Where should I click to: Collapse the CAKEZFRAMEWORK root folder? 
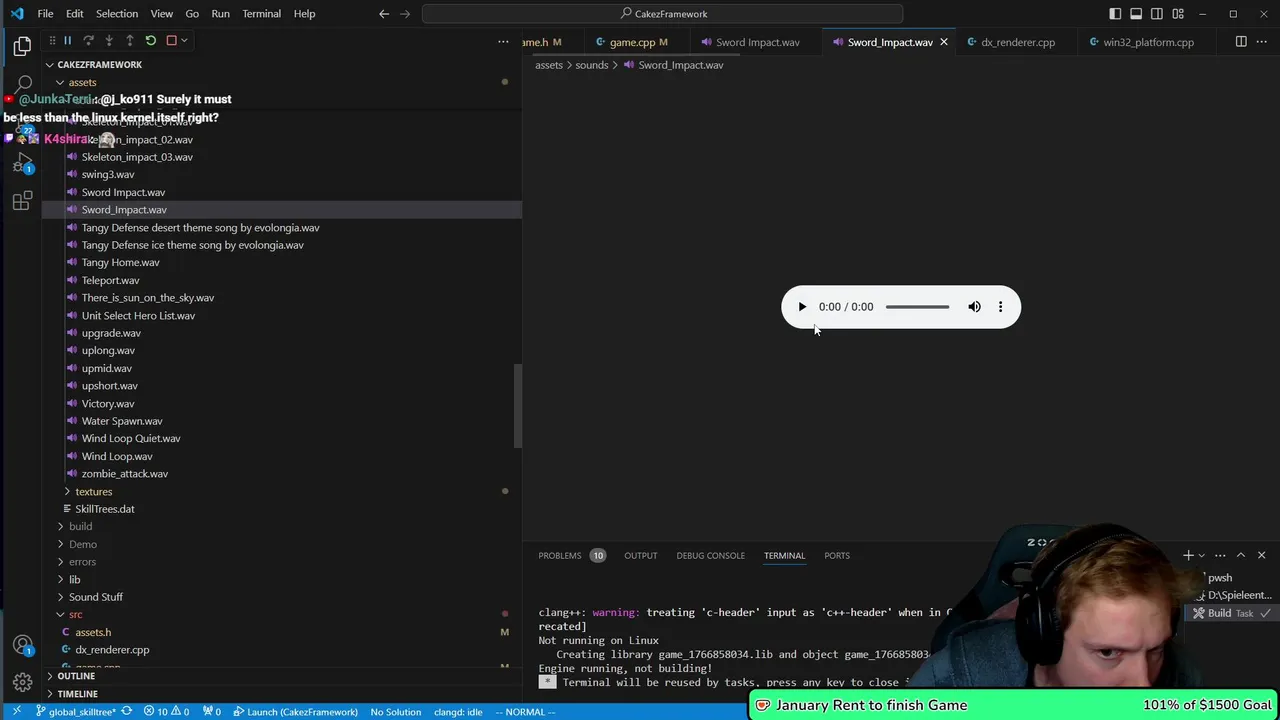point(99,64)
